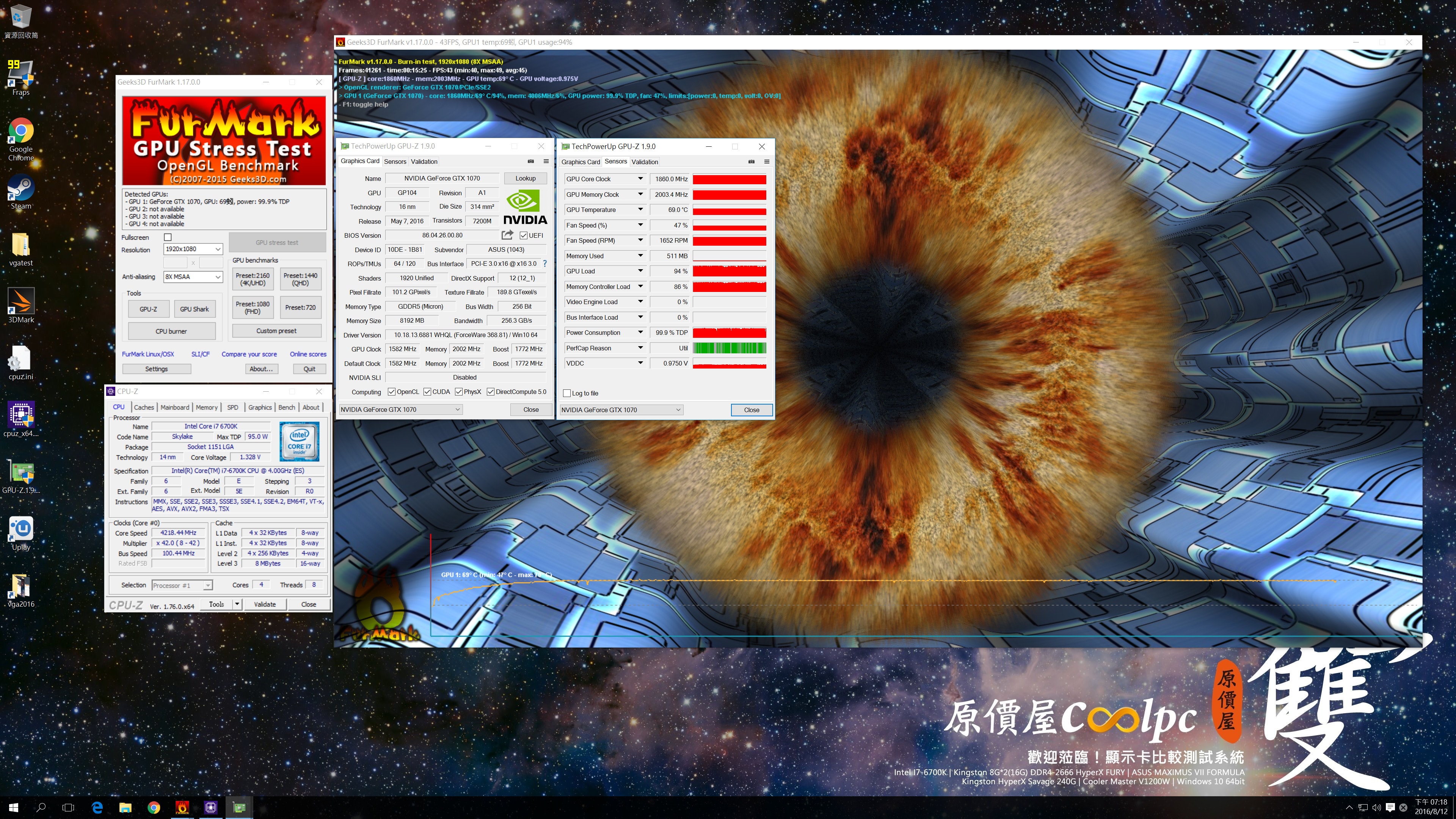Open the cpuz.ini file icon
Image resolution: width=1456 pixels, height=819 pixels.
21,363
